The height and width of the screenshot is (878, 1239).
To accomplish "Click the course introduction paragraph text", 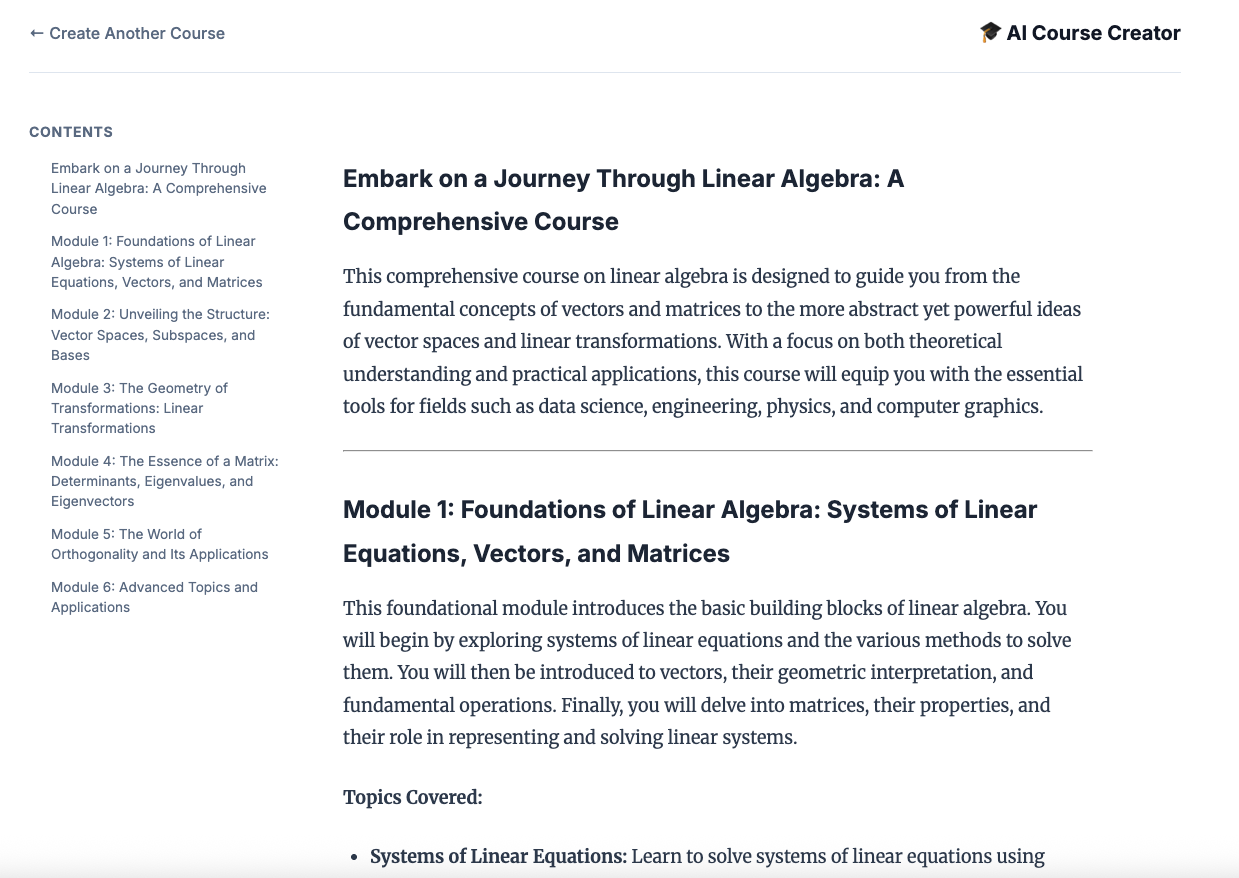I will 712,342.
